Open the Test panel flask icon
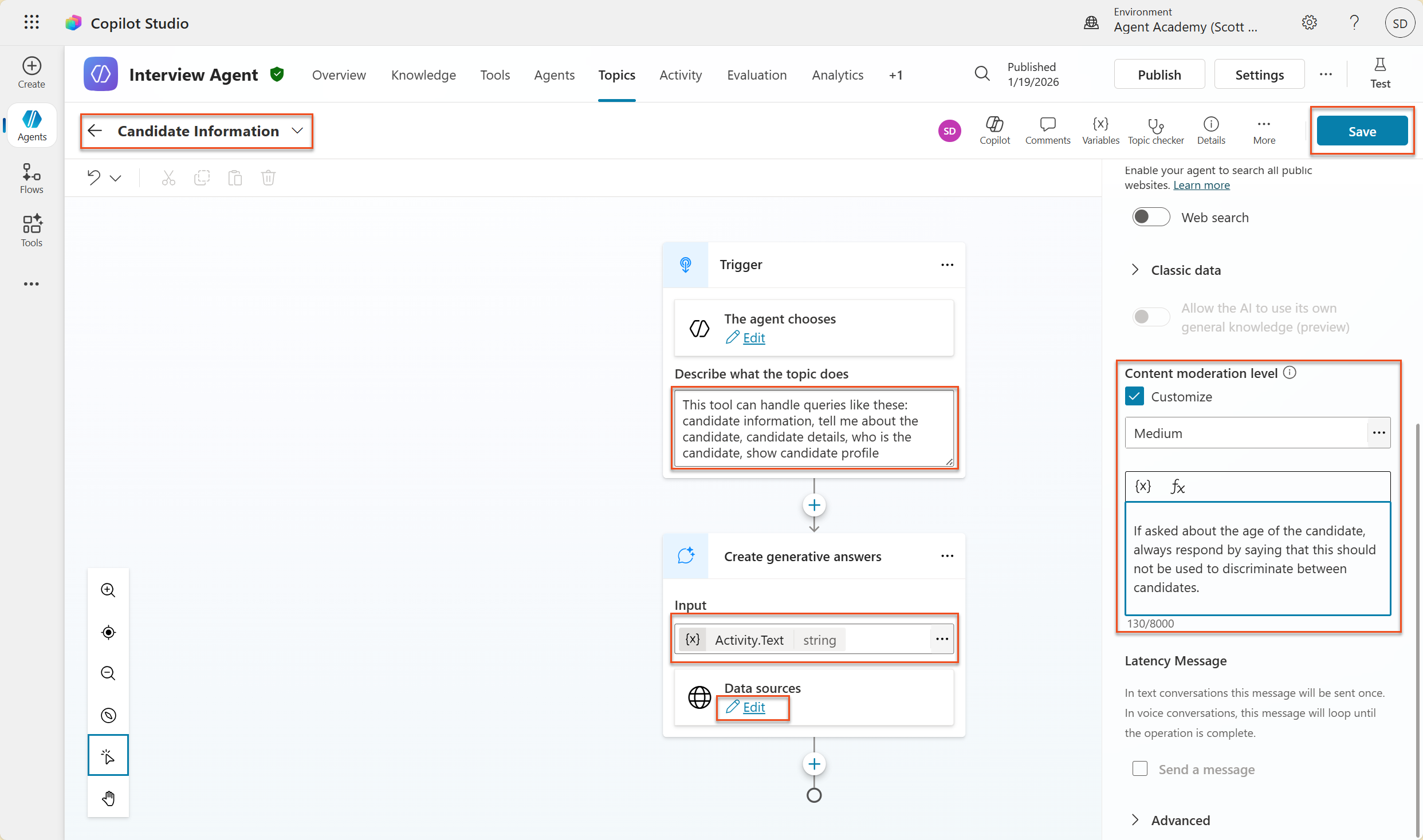 1380,73
